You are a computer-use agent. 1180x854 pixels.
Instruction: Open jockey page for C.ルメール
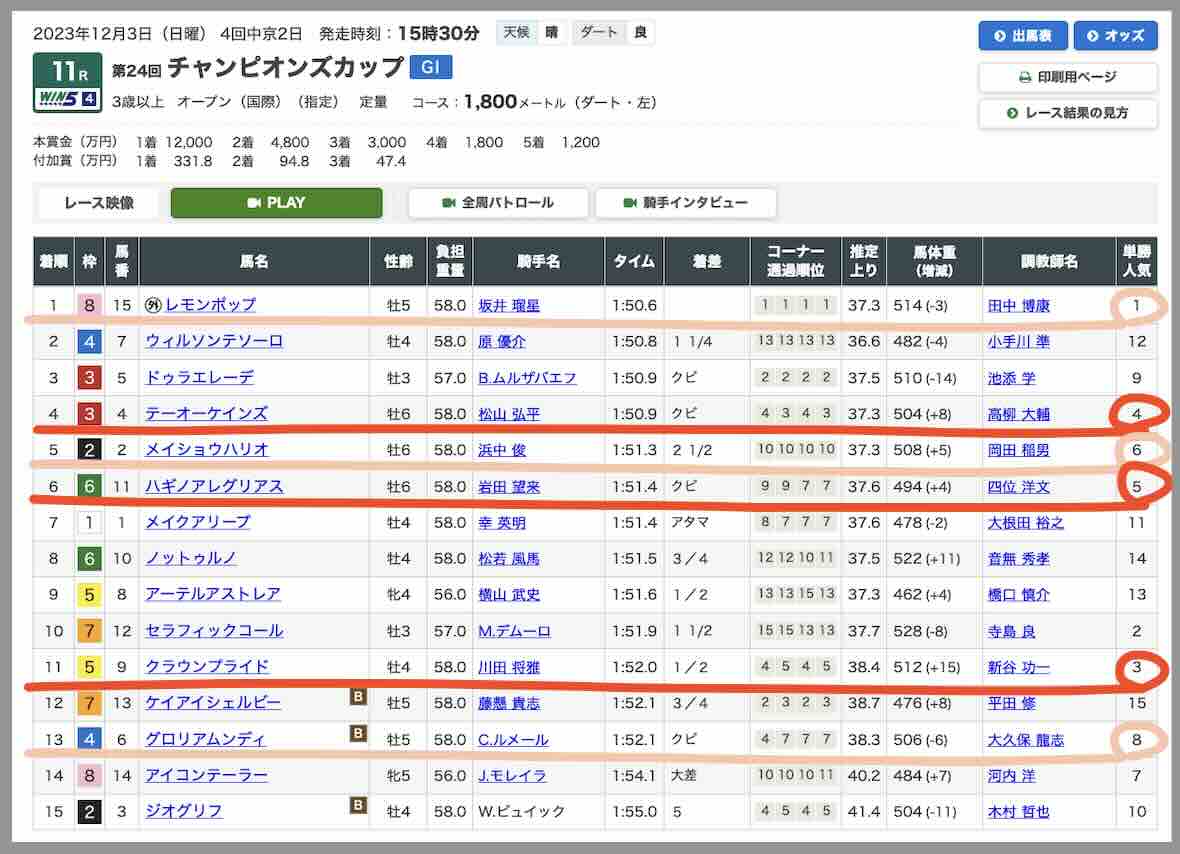point(513,740)
